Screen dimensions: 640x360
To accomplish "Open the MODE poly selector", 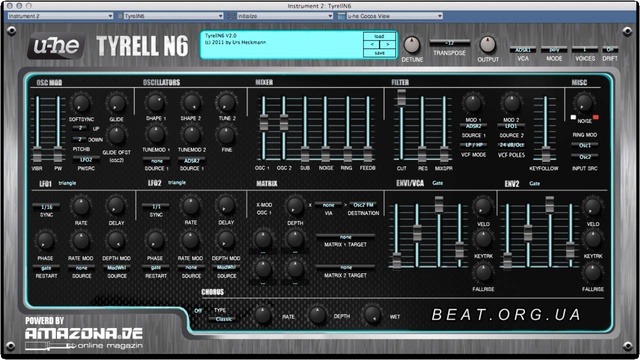I will (x=554, y=50).
